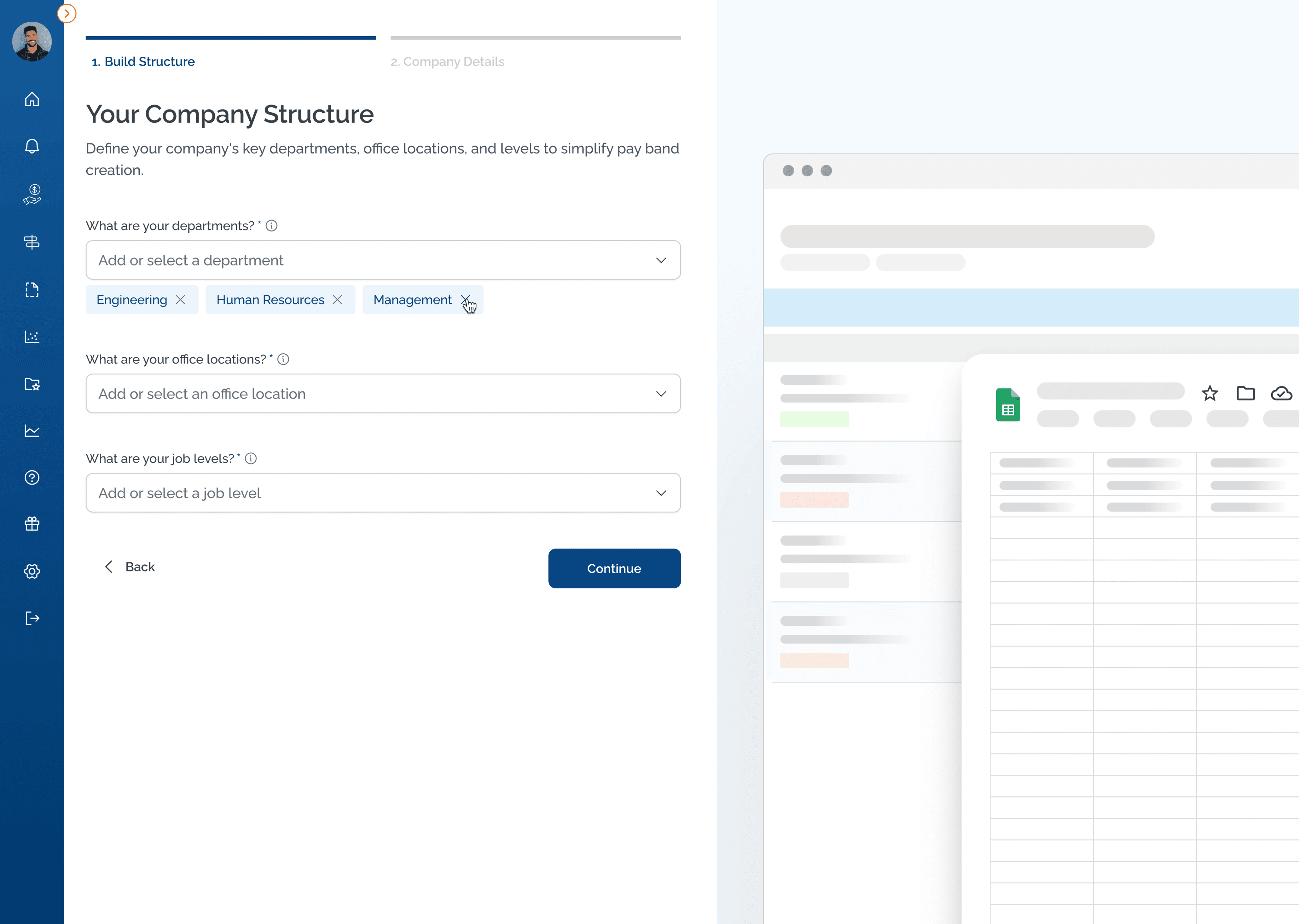Screen dimensions: 1299x924
Task: Click the home icon in sidebar
Action: tap(32, 99)
